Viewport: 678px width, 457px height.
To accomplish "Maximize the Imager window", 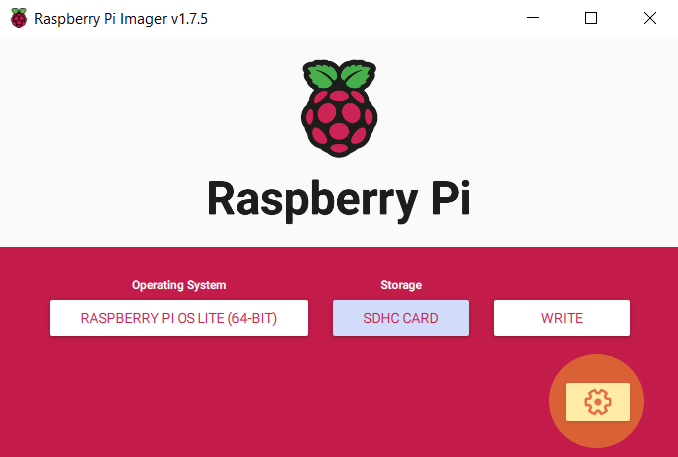I will 591,18.
